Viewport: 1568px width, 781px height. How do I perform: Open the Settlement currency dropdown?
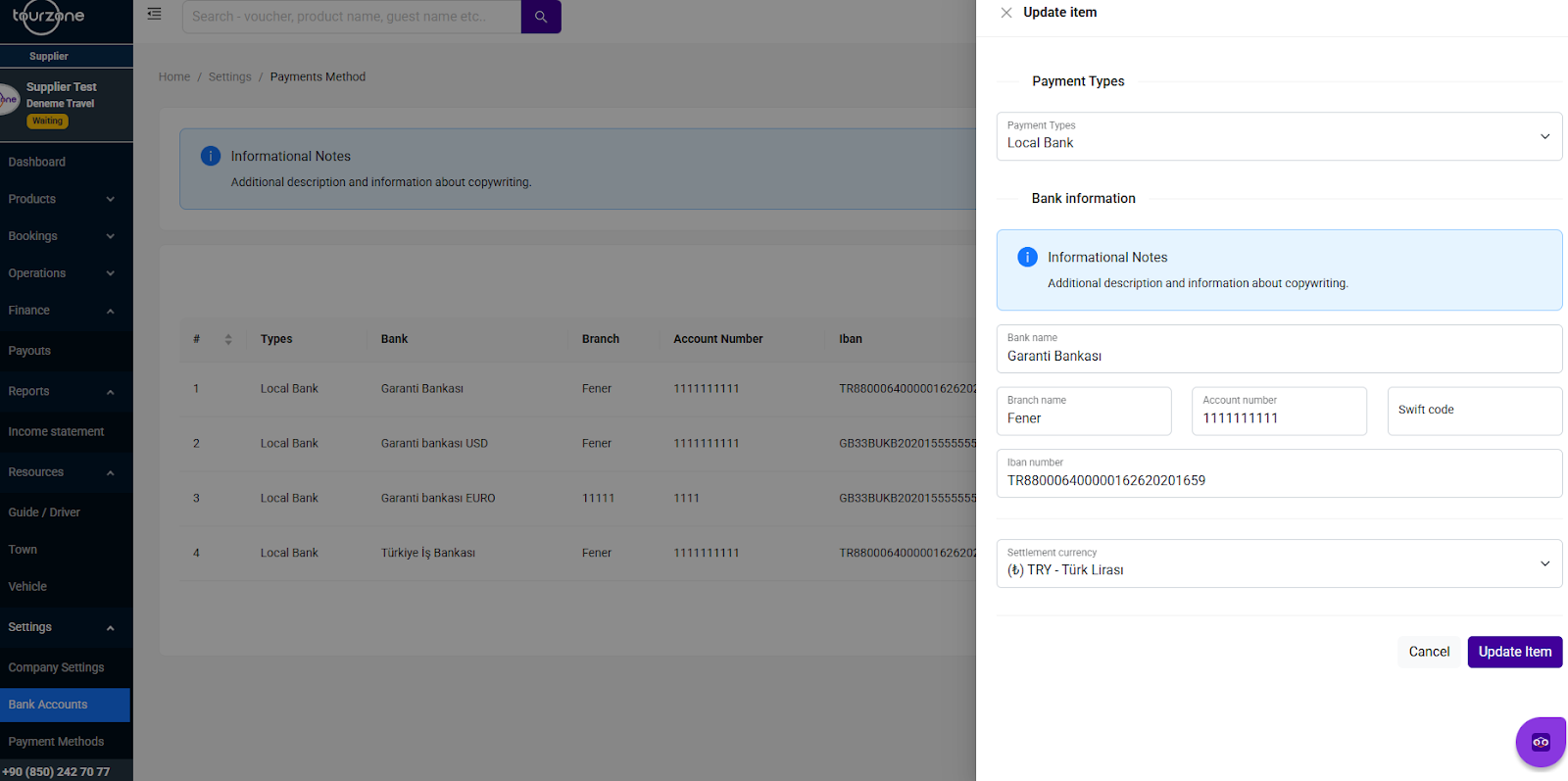pos(1279,563)
